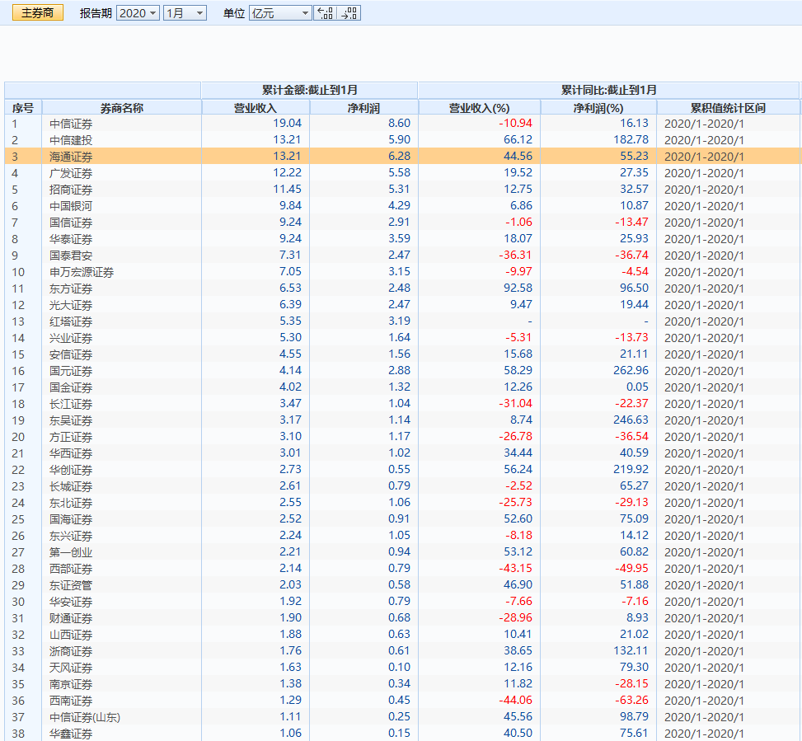802x741 pixels.
Task: Select row 华泰证券
Action: point(402,239)
